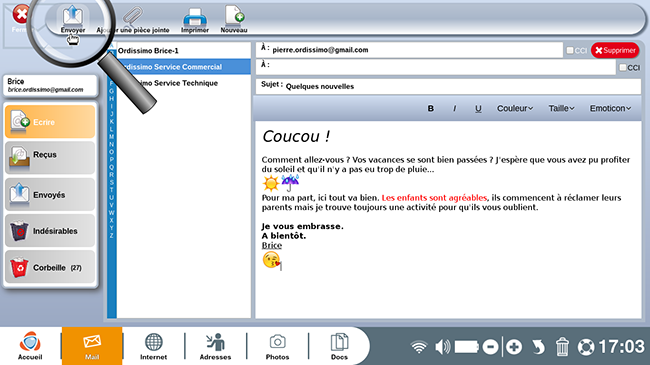Launch Internet from taskbar

point(153,346)
